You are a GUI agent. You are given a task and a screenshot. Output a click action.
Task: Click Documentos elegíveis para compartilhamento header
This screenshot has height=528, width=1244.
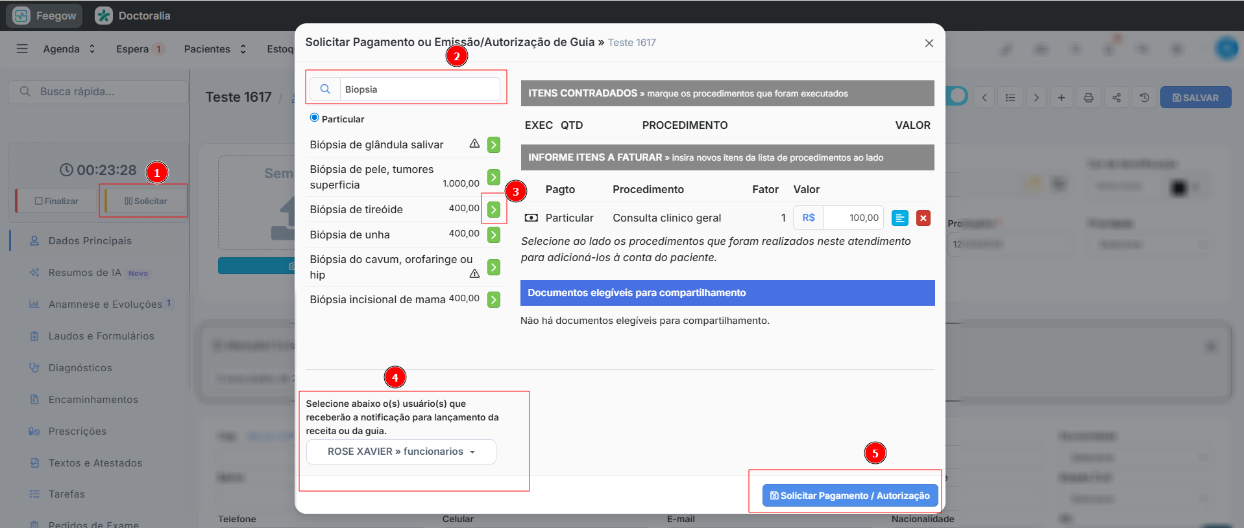click(727, 292)
